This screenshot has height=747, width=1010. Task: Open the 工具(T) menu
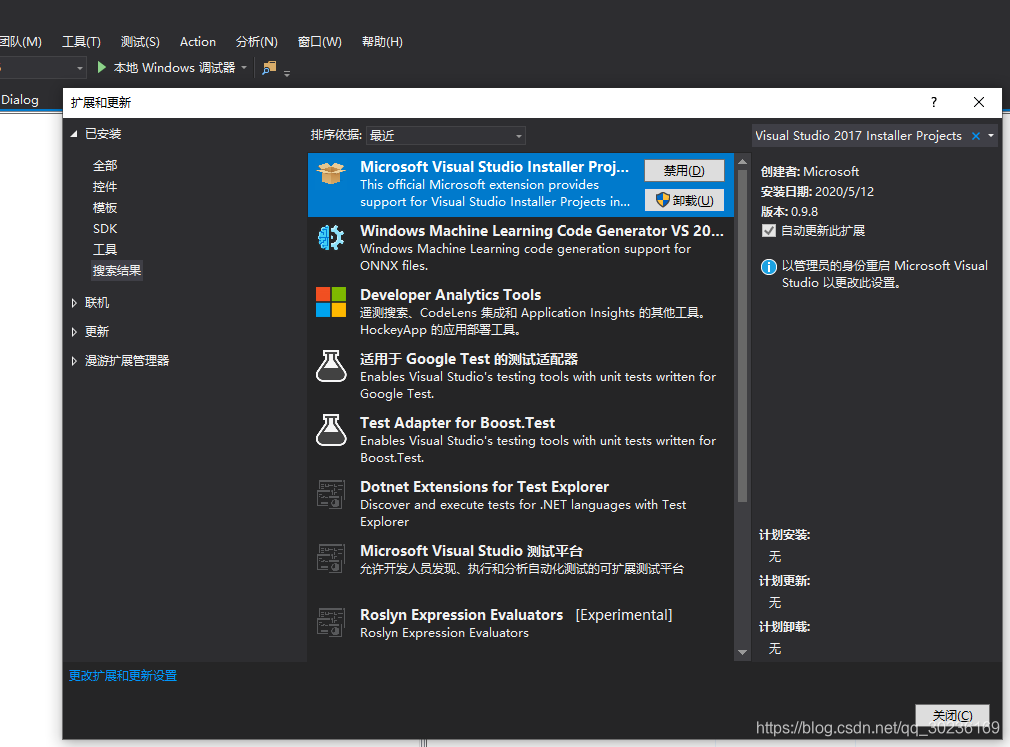click(81, 41)
